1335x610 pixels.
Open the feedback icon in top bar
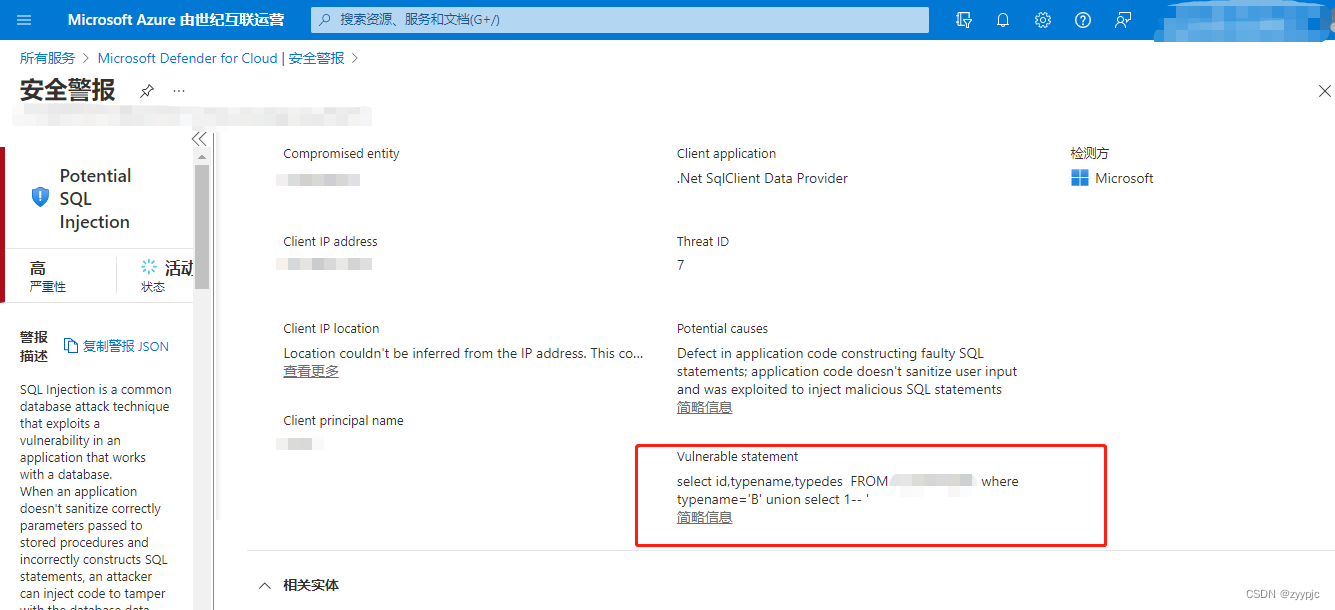[x=1123, y=20]
